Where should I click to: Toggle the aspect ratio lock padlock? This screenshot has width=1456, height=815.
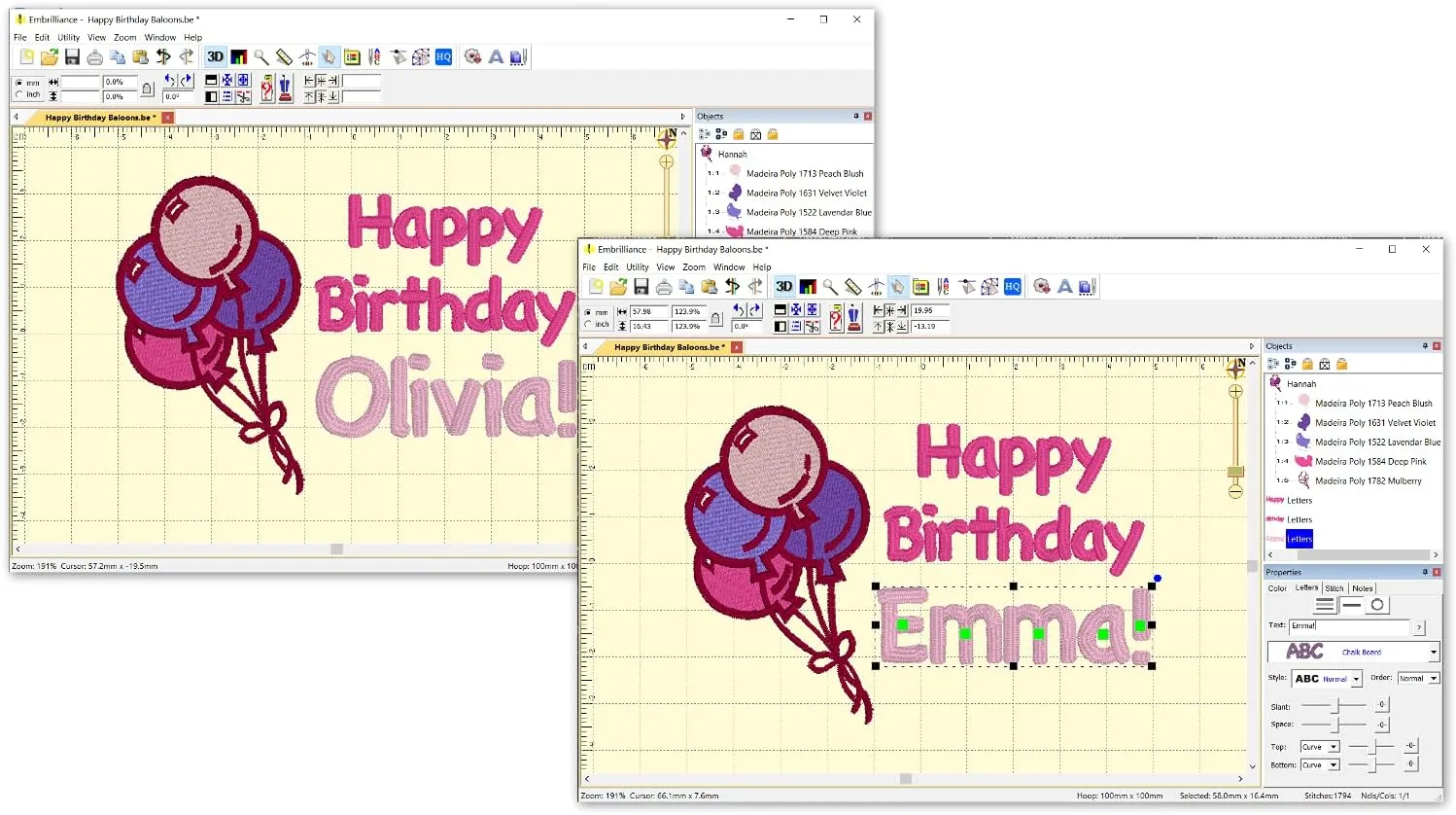click(x=716, y=318)
